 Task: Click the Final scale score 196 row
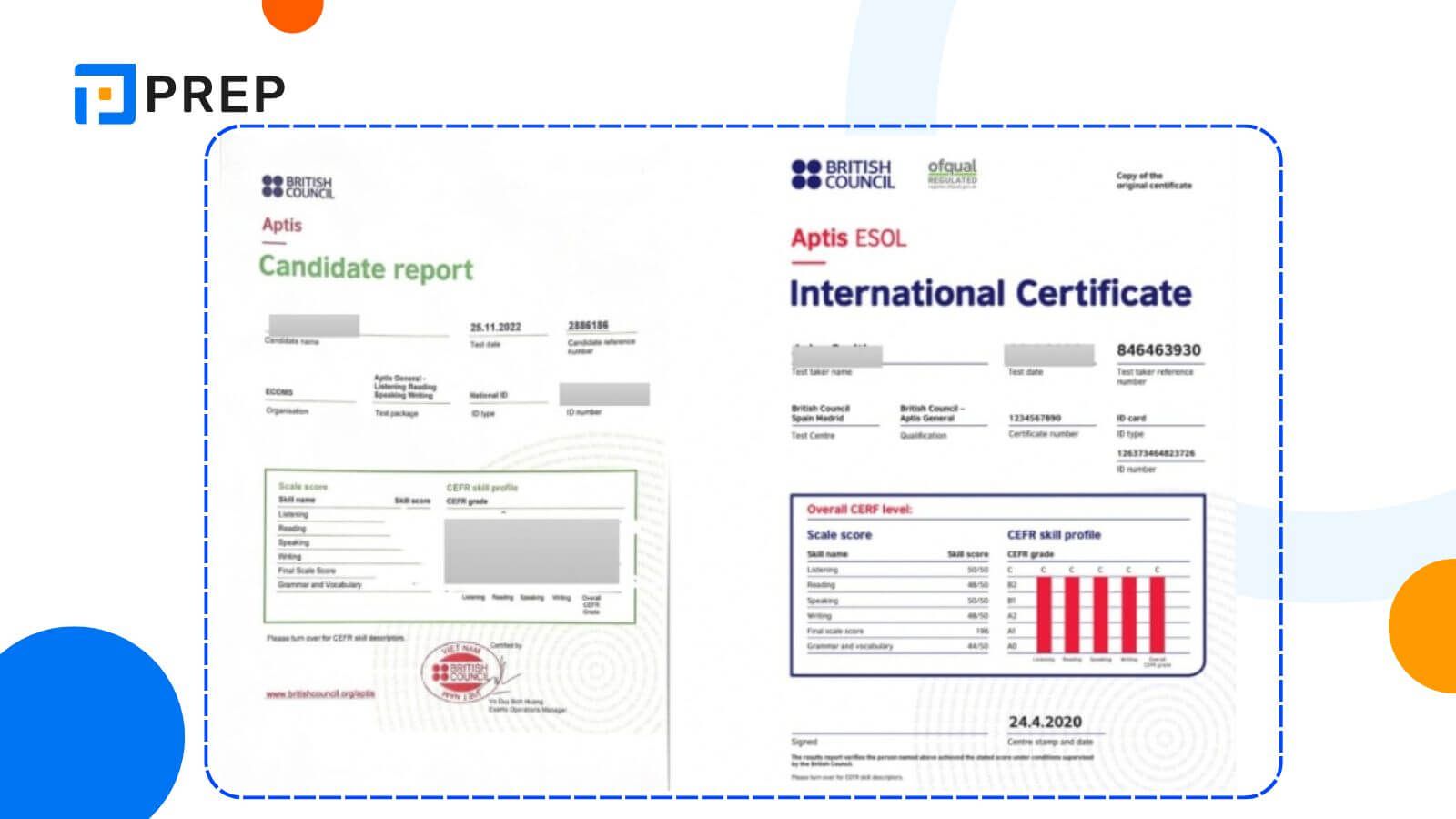click(x=897, y=631)
